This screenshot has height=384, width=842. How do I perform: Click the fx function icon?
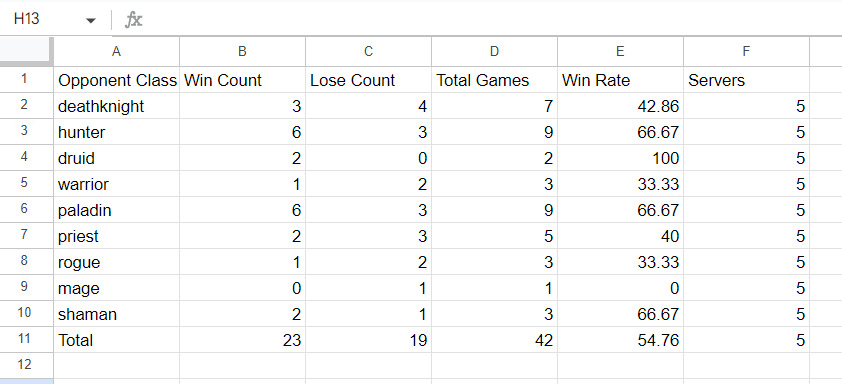click(x=133, y=20)
